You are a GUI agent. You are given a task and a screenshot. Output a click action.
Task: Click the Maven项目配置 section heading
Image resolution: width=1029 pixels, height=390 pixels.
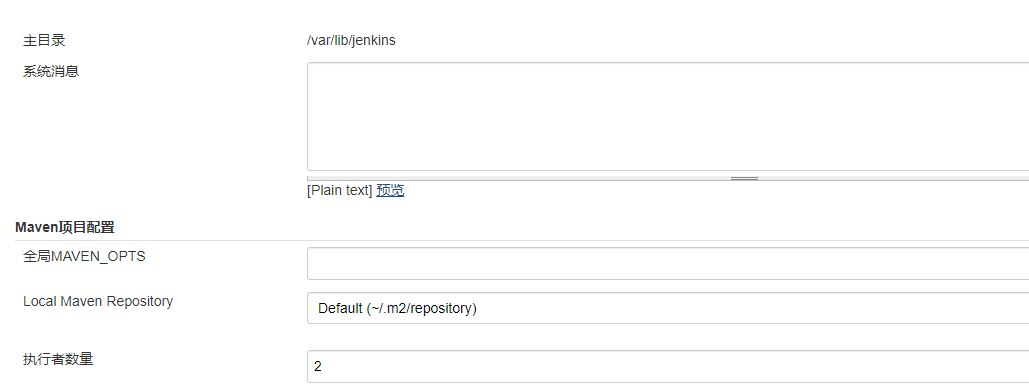pyautogui.click(x=65, y=228)
